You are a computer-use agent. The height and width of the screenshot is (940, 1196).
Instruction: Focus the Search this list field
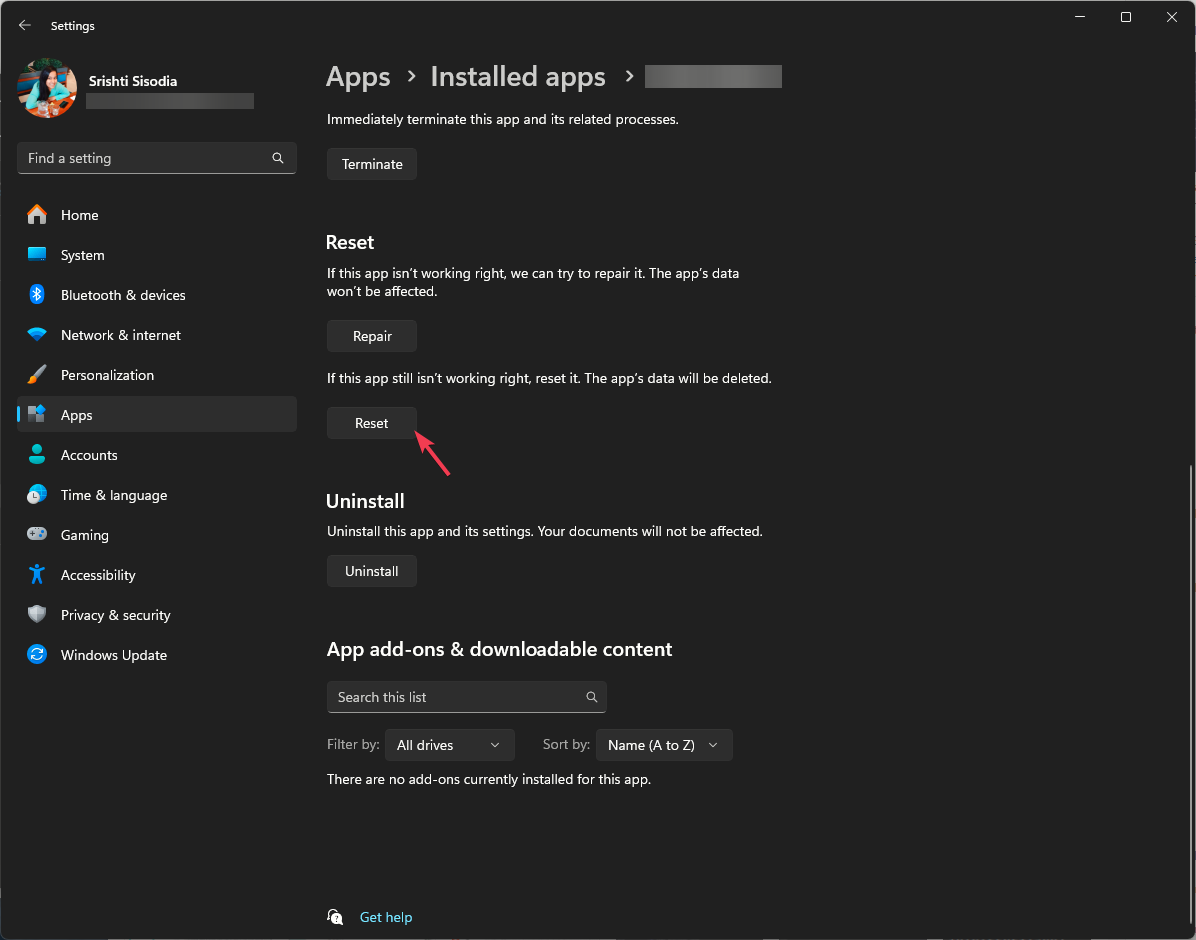point(467,697)
